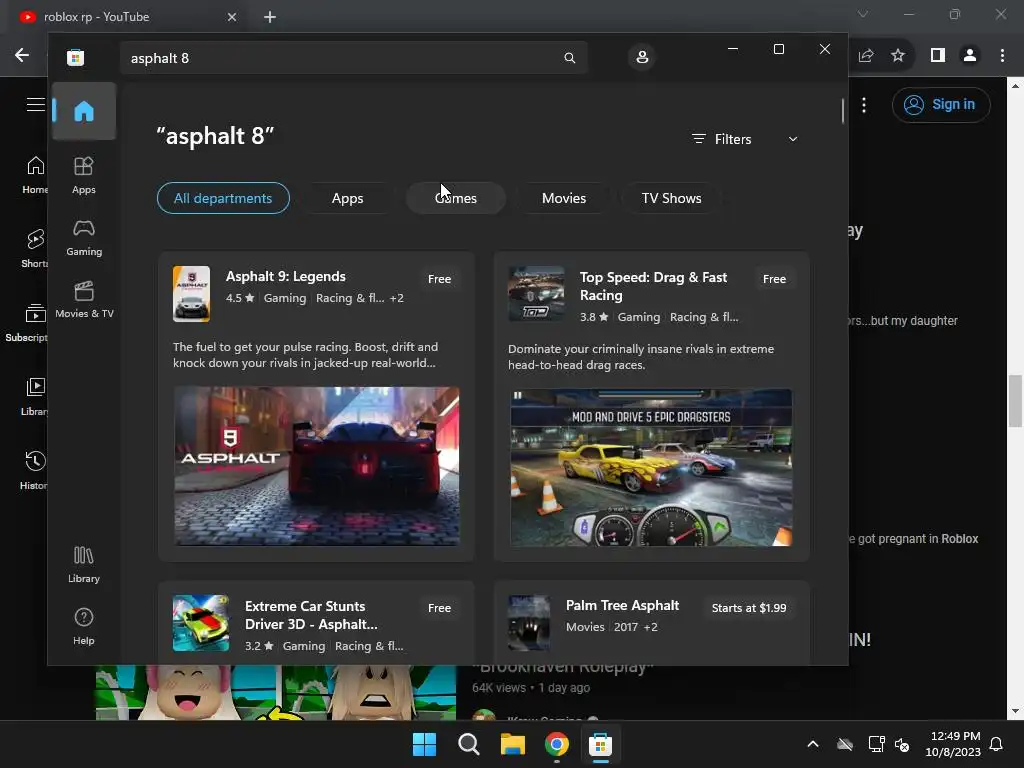This screenshot has height=768, width=1024.
Task: Switch to roblox rp YouTube tab
Action: 124,17
